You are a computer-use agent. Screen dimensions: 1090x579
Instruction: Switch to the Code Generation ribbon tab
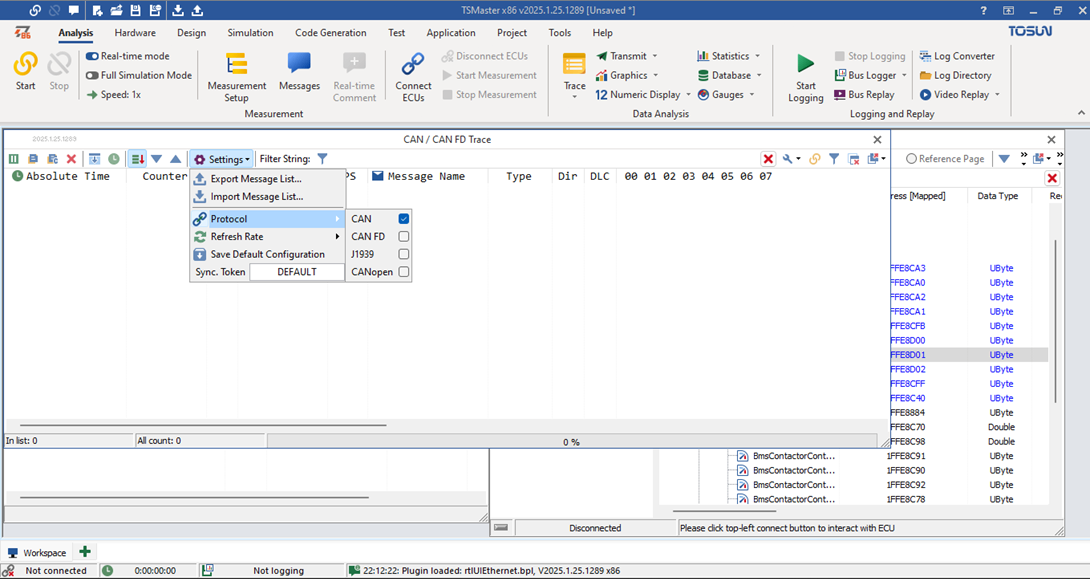click(x=330, y=33)
